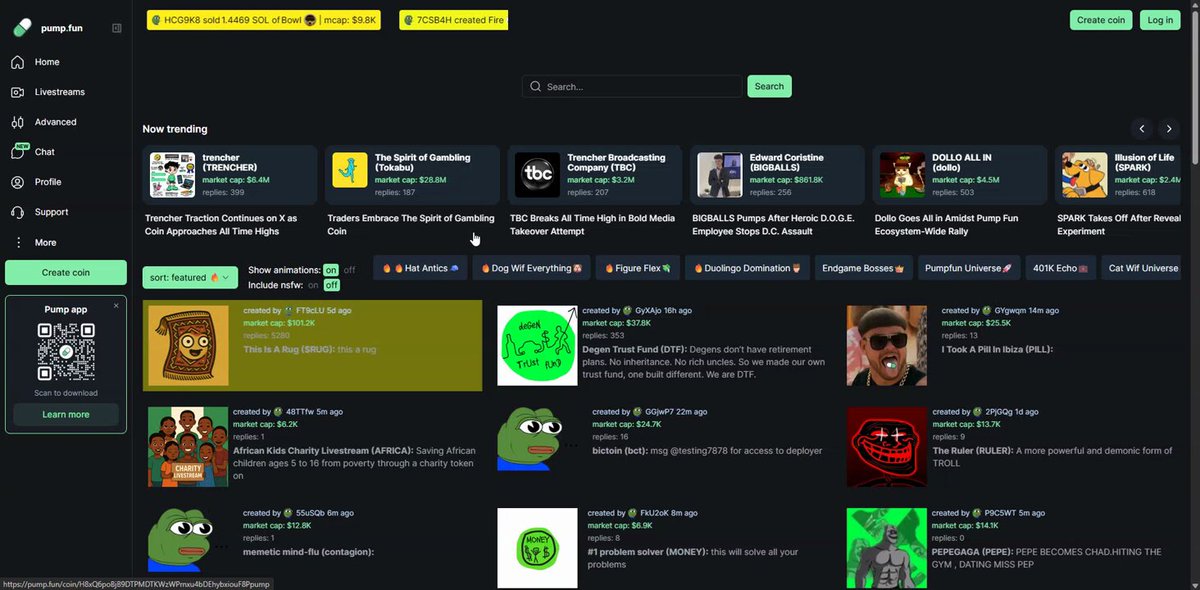Screen dimensions: 1200x590
Task: Click the trencher (TRENCHER) coin image
Action: tap(172, 175)
